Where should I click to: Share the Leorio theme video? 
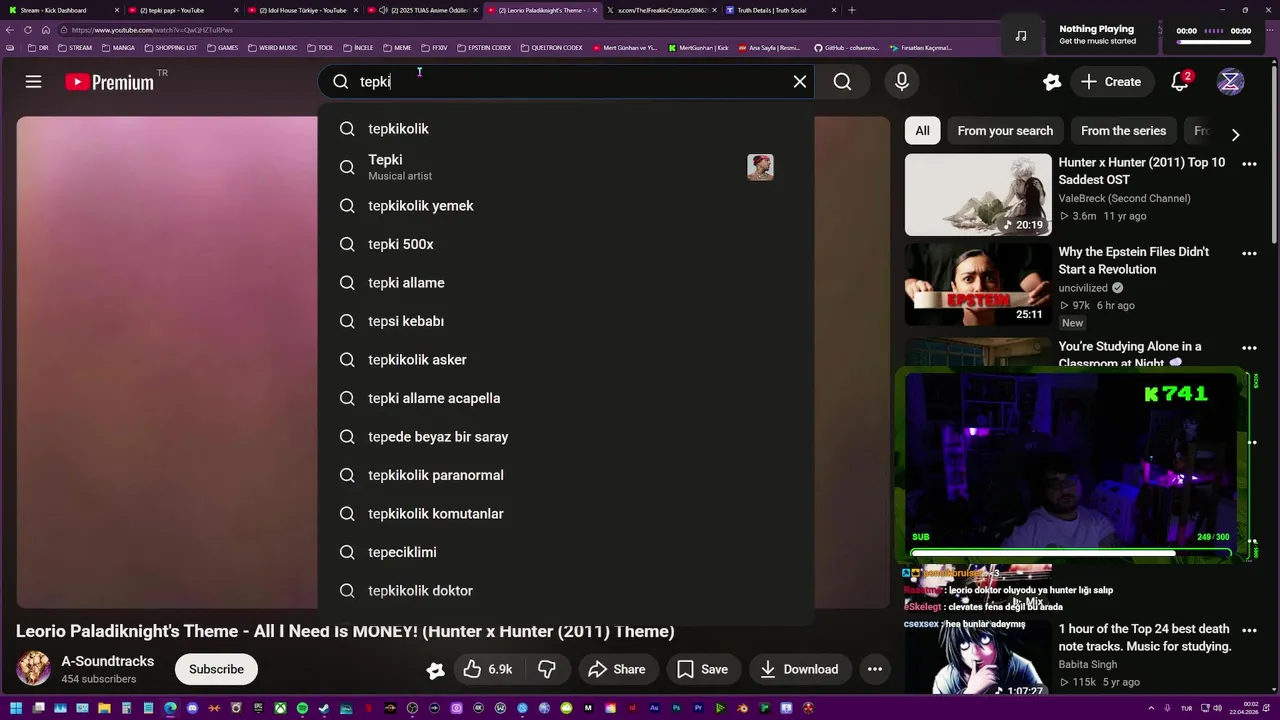(617, 669)
